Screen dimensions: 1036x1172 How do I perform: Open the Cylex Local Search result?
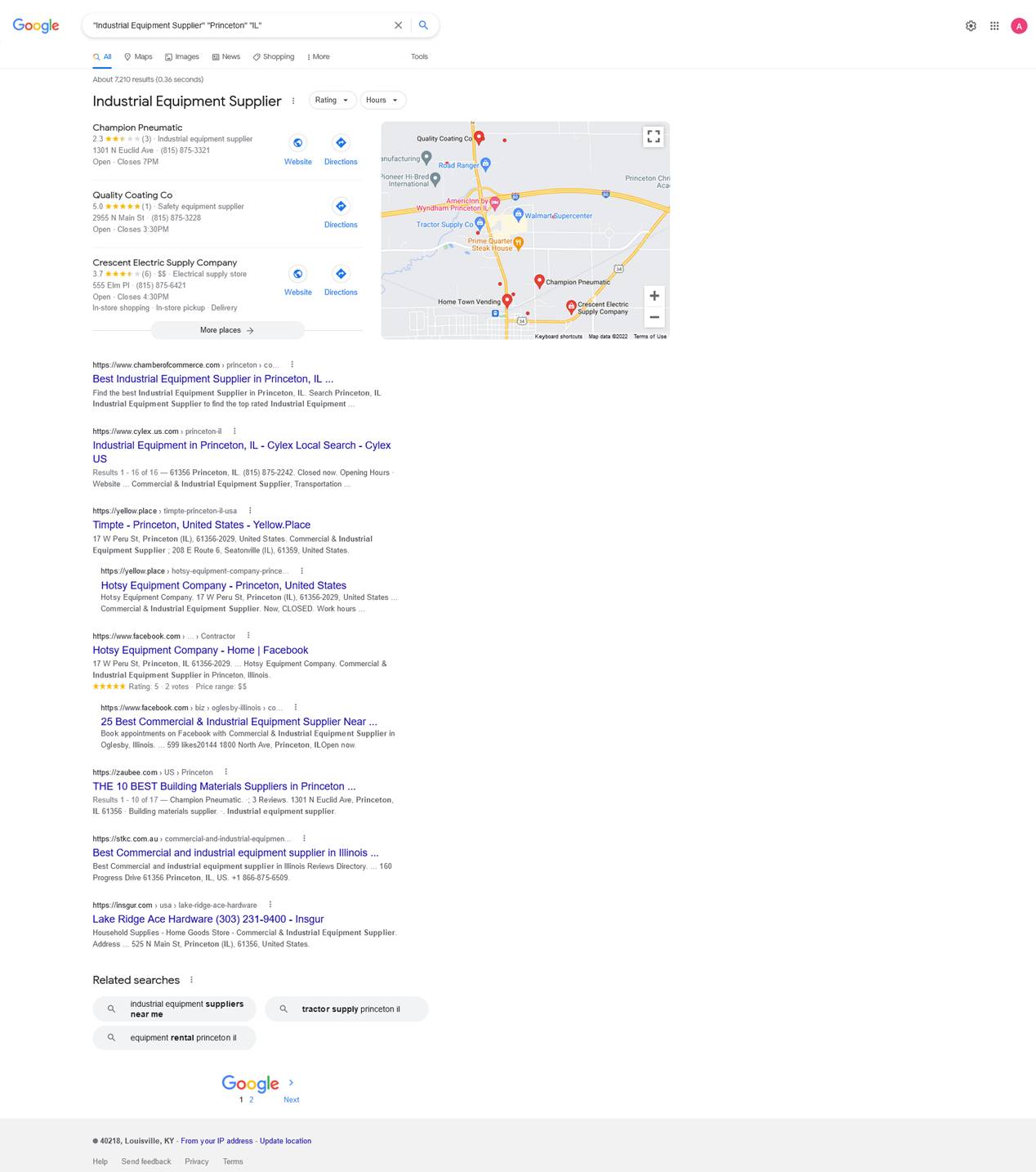point(242,452)
